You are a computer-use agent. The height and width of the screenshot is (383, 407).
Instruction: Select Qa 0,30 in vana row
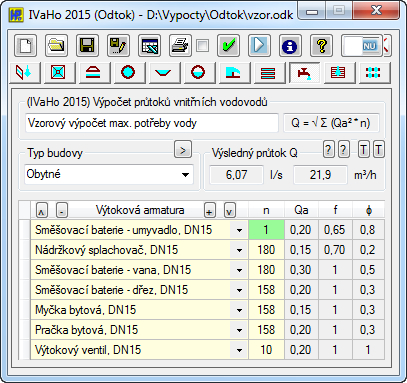coord(301,270)
